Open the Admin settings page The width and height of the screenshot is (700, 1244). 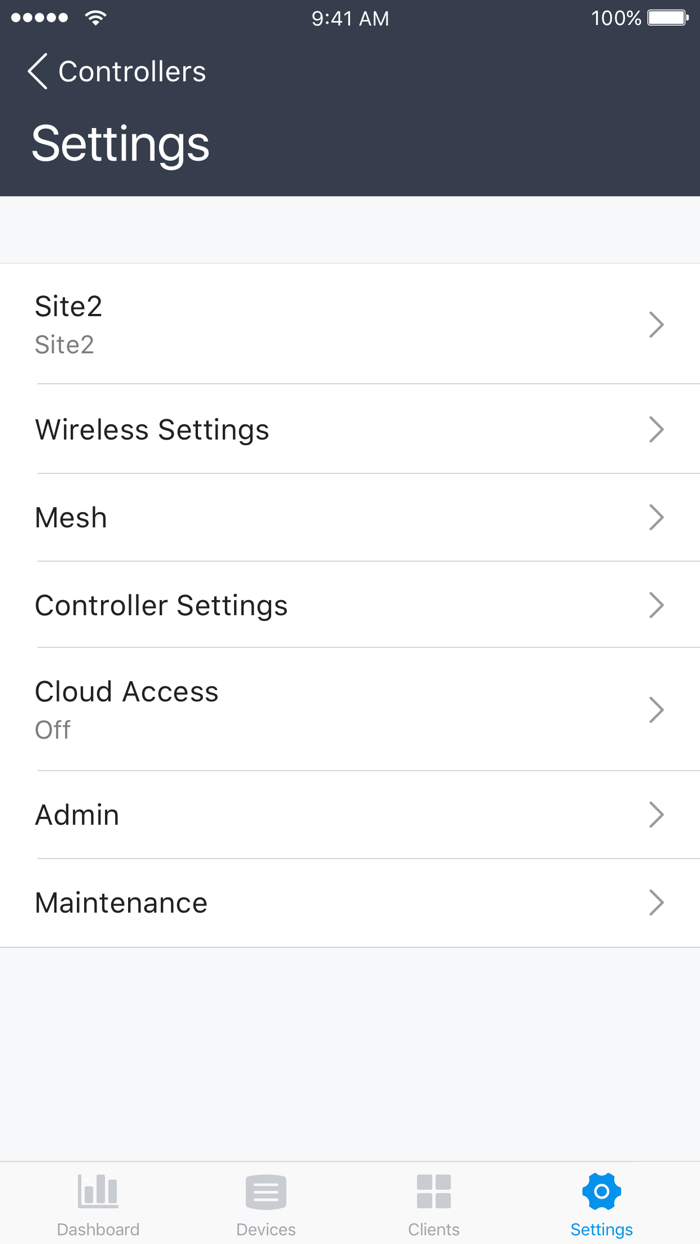coord(350,814)
